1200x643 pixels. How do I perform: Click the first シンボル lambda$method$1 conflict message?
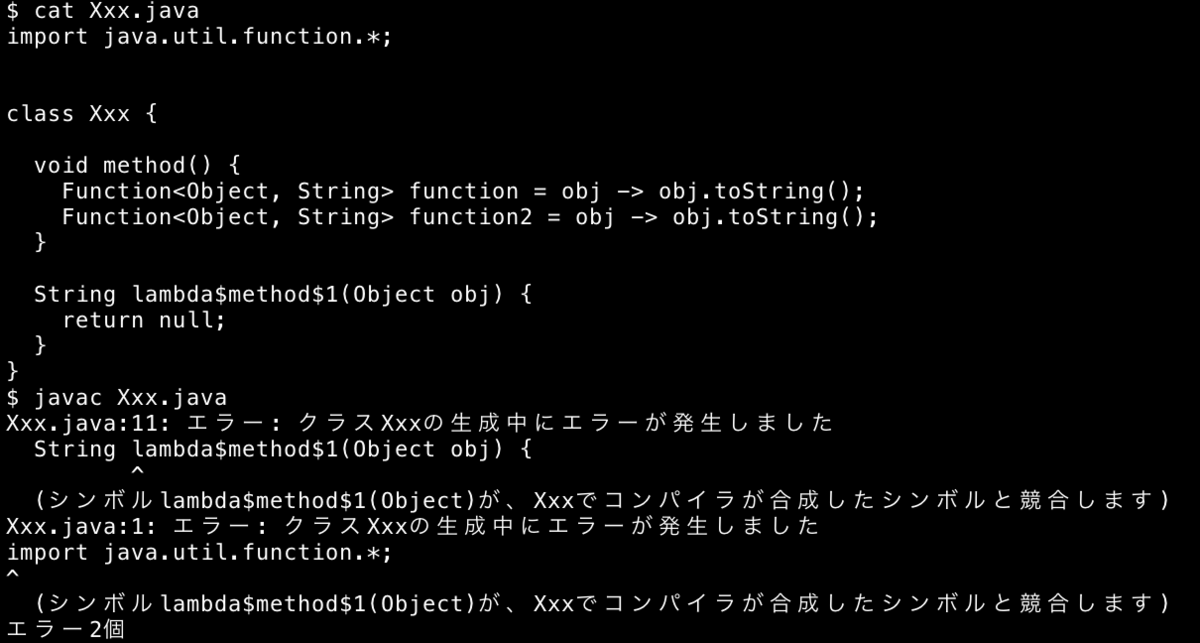pos(601,500)
